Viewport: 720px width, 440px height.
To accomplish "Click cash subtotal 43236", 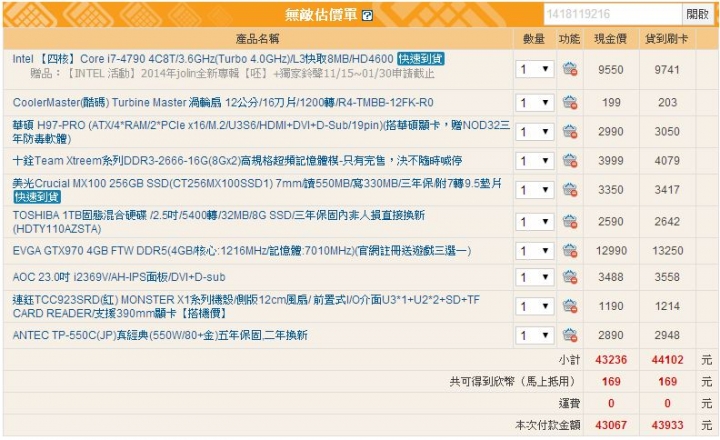I will click(611, 360).
